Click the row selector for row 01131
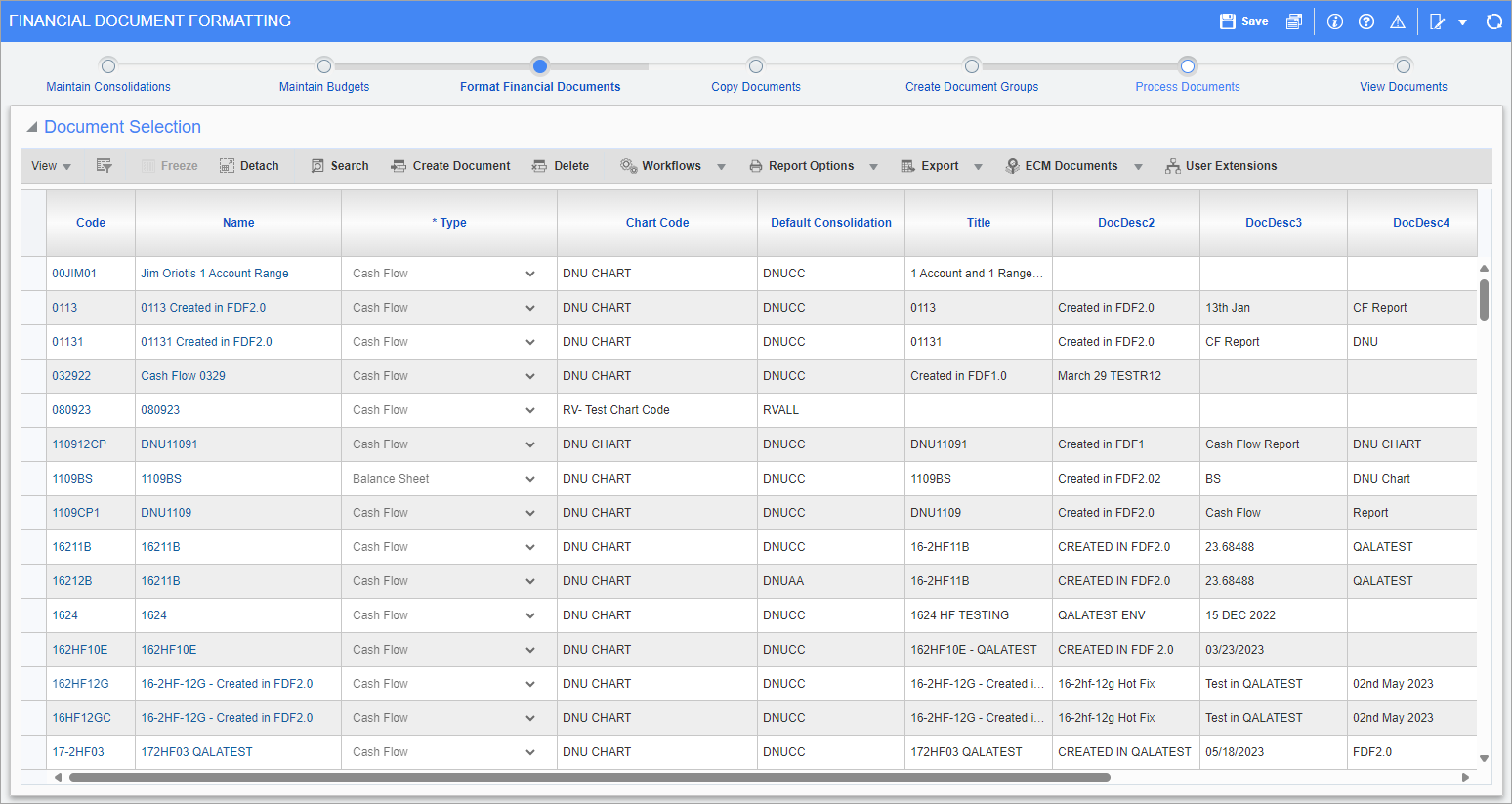The height and width of the screenshot is (804, 1512). [x=34, y=342]
